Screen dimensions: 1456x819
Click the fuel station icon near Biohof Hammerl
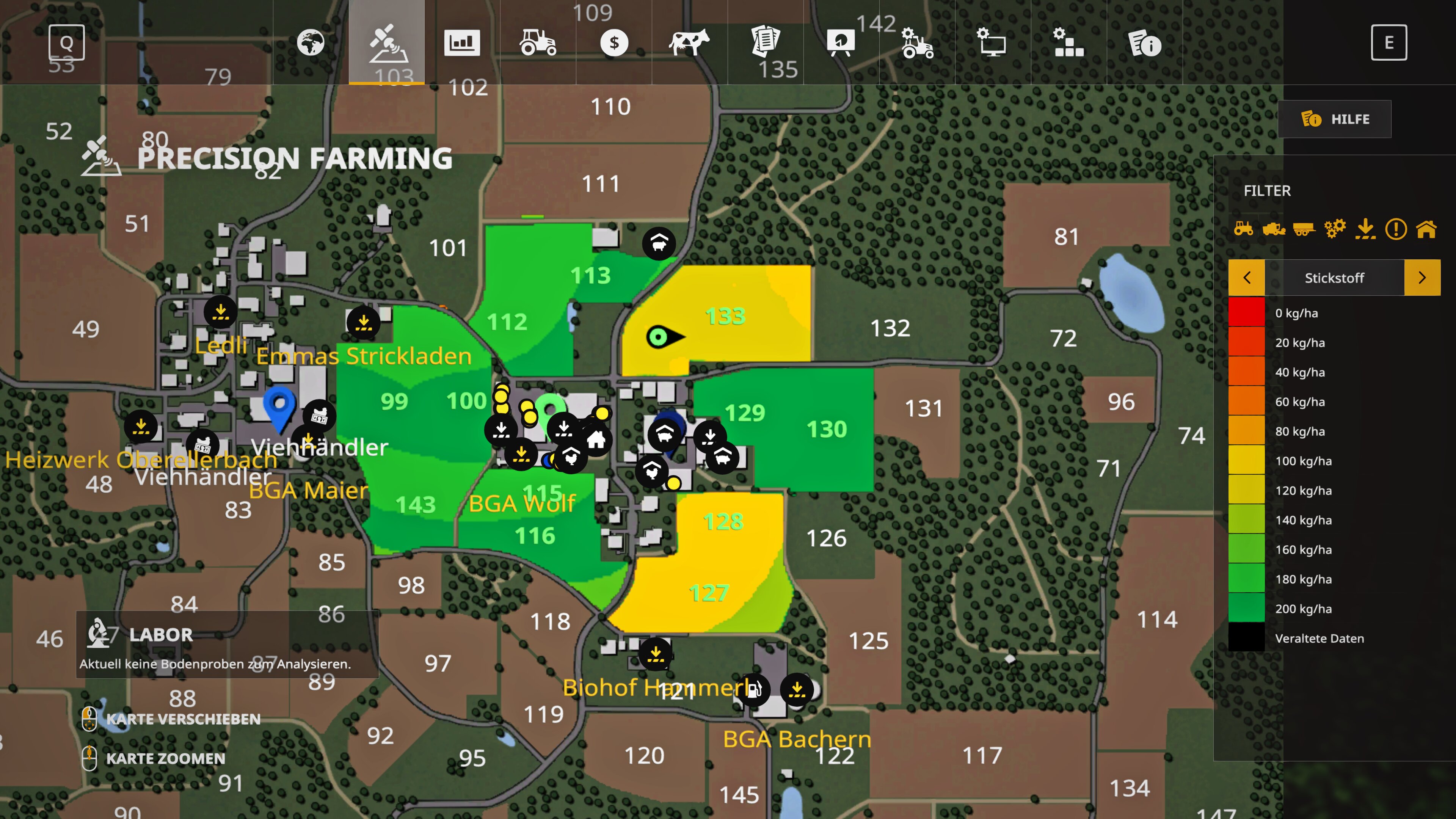[x=753, y=690]
